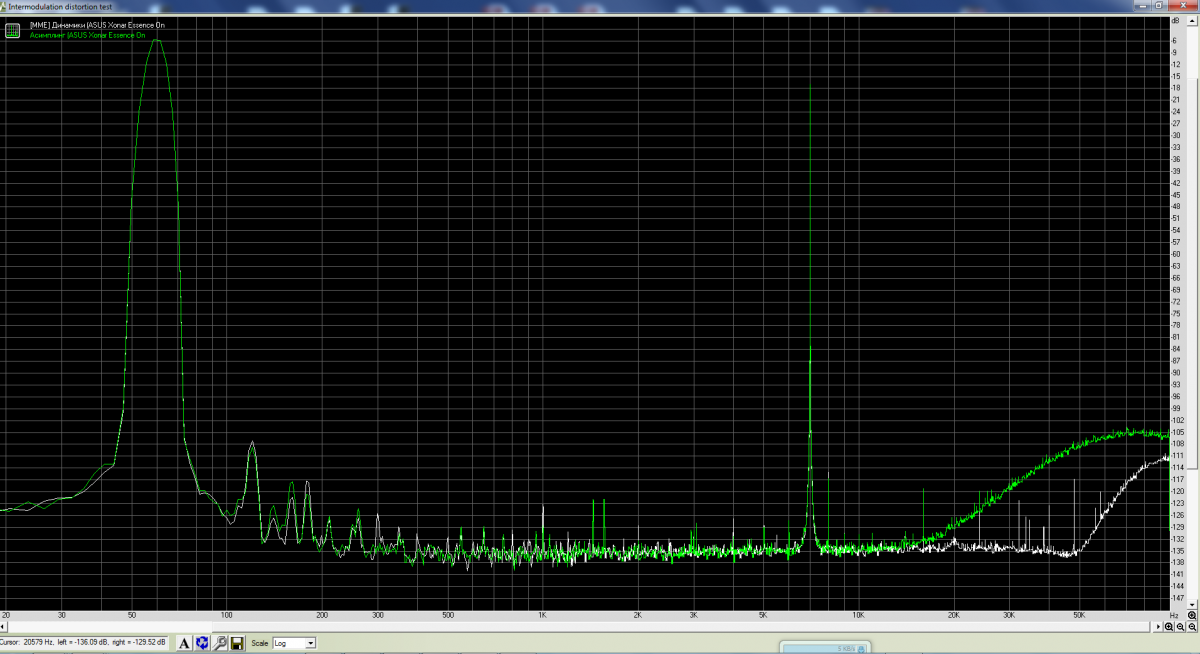
Task: Click the text annotation 'A' icon
Action: point(184,643)
